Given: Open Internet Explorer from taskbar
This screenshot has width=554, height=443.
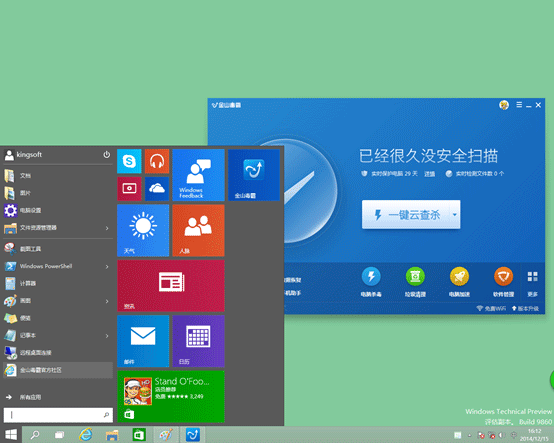Looking at the screenshot, I should pyautogui.click(x=86, y=435).
